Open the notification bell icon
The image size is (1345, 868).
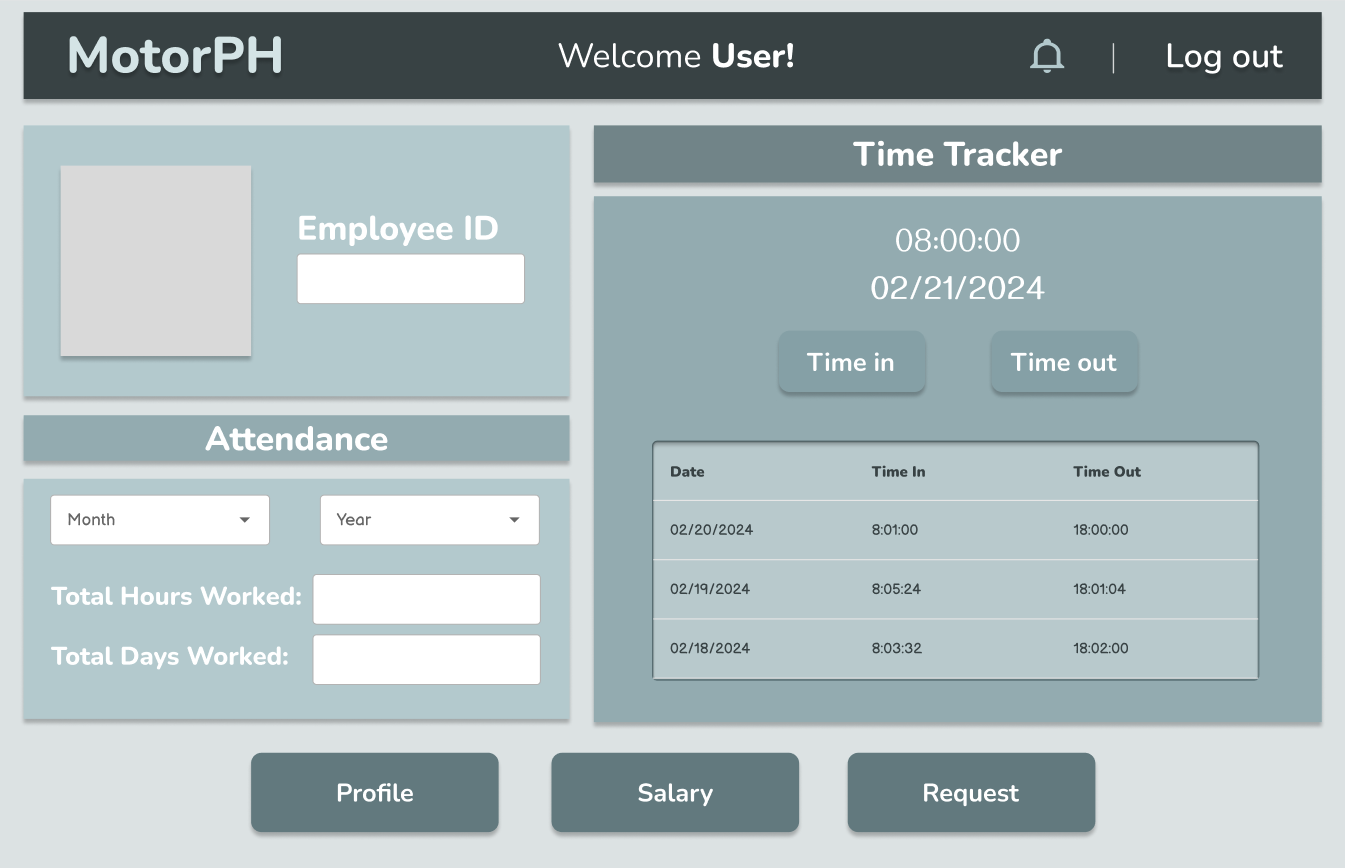(x=1046, y=56)
